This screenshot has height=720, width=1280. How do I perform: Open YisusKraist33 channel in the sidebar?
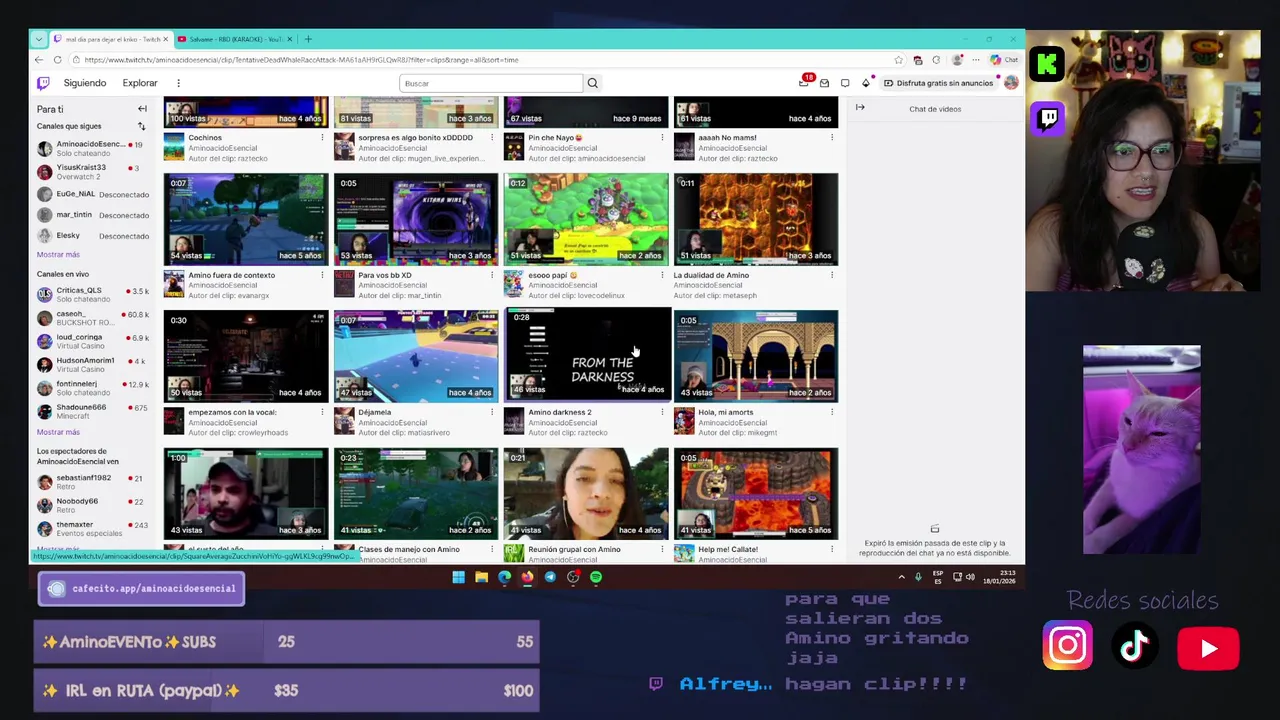point(92,171)
